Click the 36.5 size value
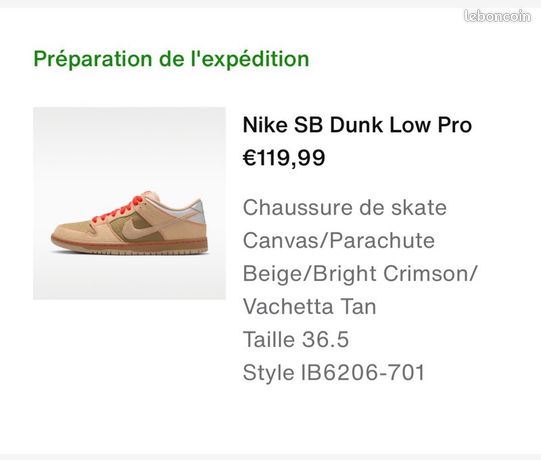This screenshot has height=460, width=541. coord(325,339)
